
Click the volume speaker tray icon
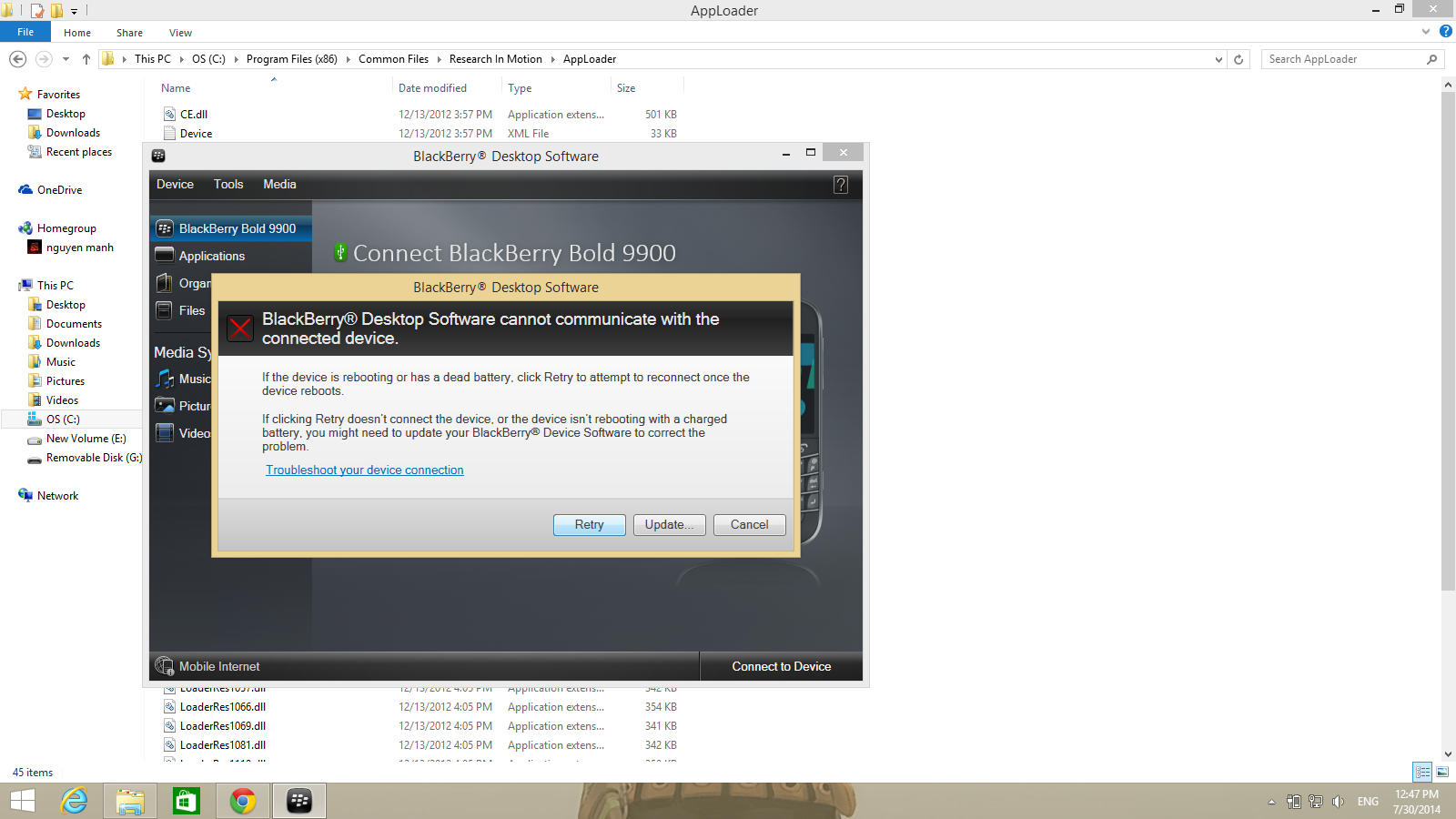click(1338, 802)
